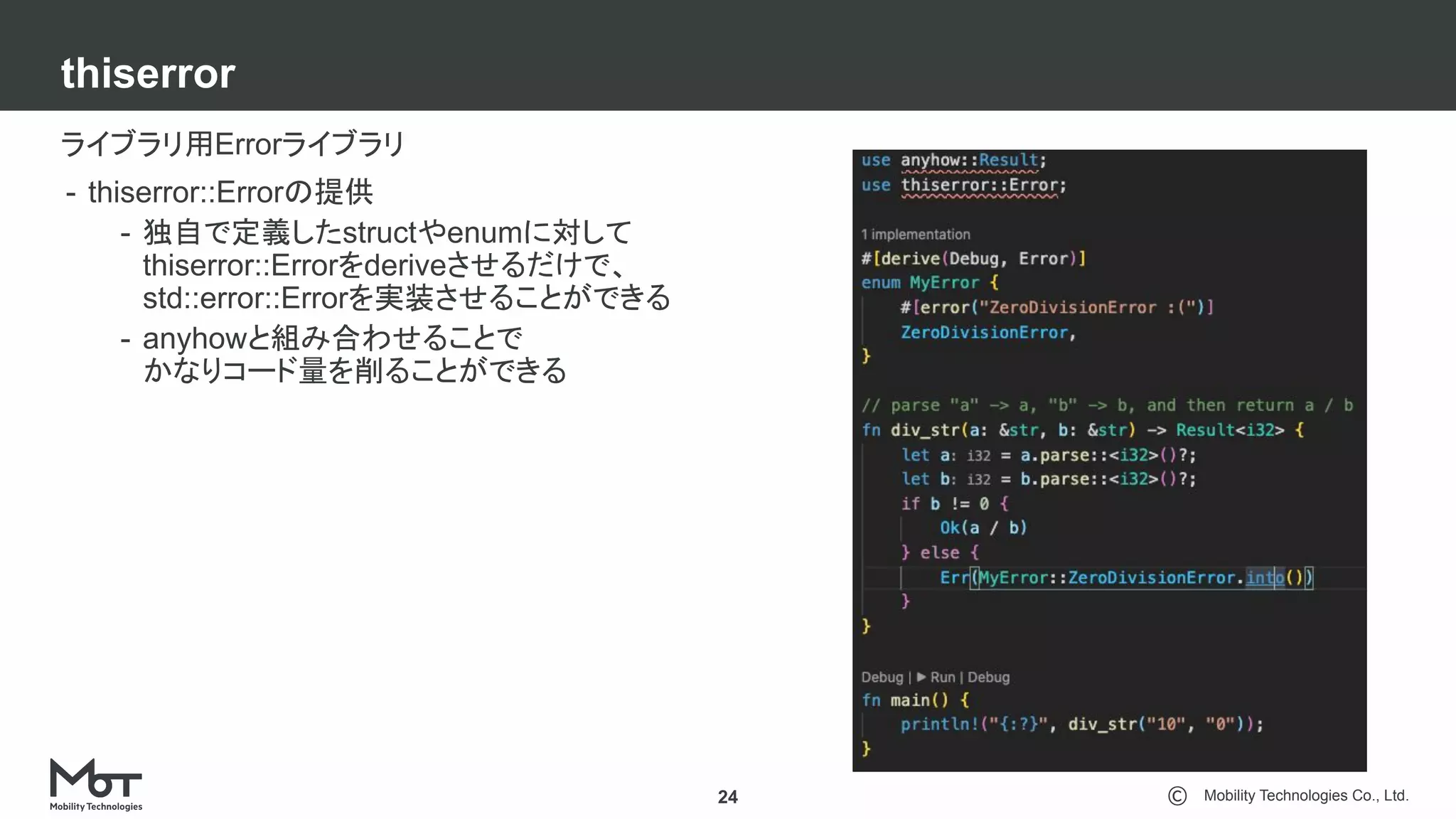Image resolution: width=1456 pixels, height=819 pixels.
Task: Click the 'Run' code lens with the play icon
Action: coord(936,678)
